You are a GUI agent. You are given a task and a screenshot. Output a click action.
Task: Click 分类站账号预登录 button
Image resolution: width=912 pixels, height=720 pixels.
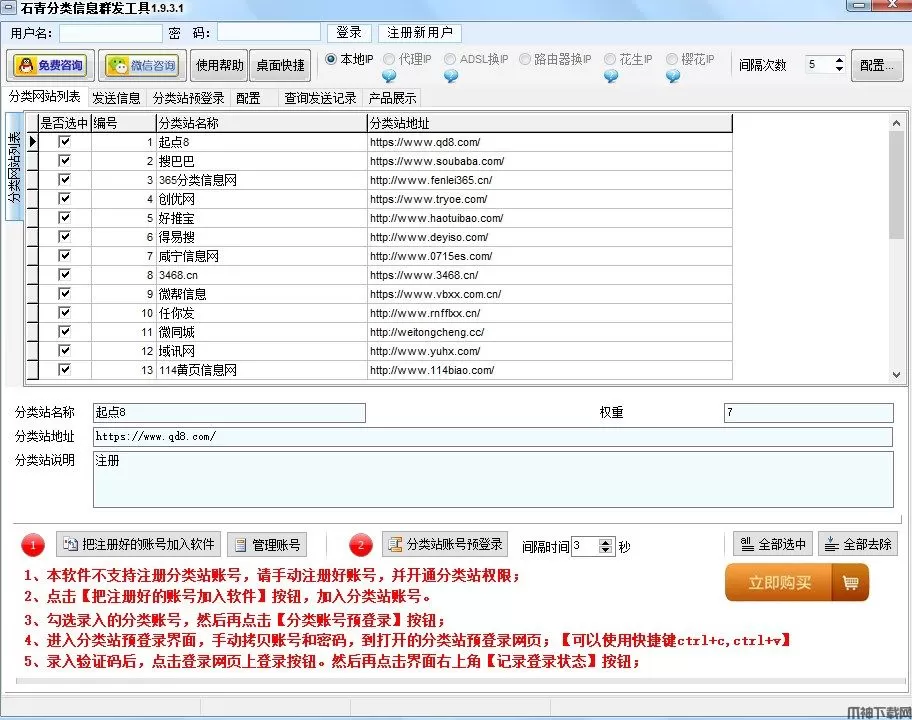[x=444, y=545]
